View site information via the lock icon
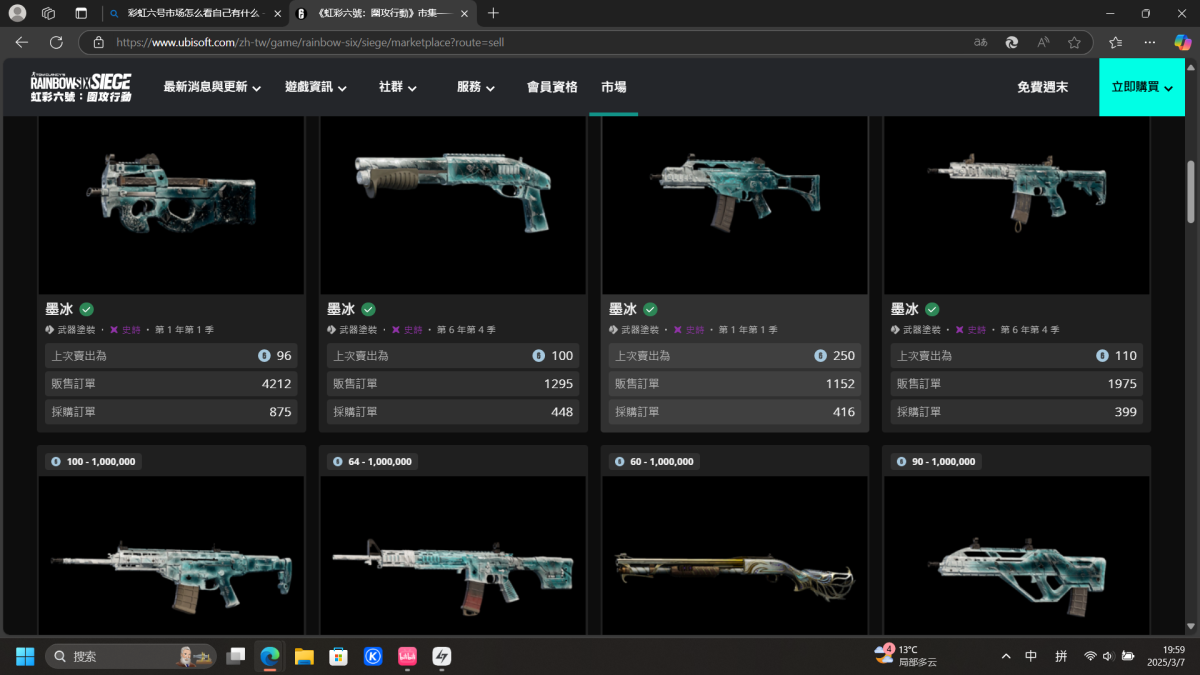 (98, 43)
